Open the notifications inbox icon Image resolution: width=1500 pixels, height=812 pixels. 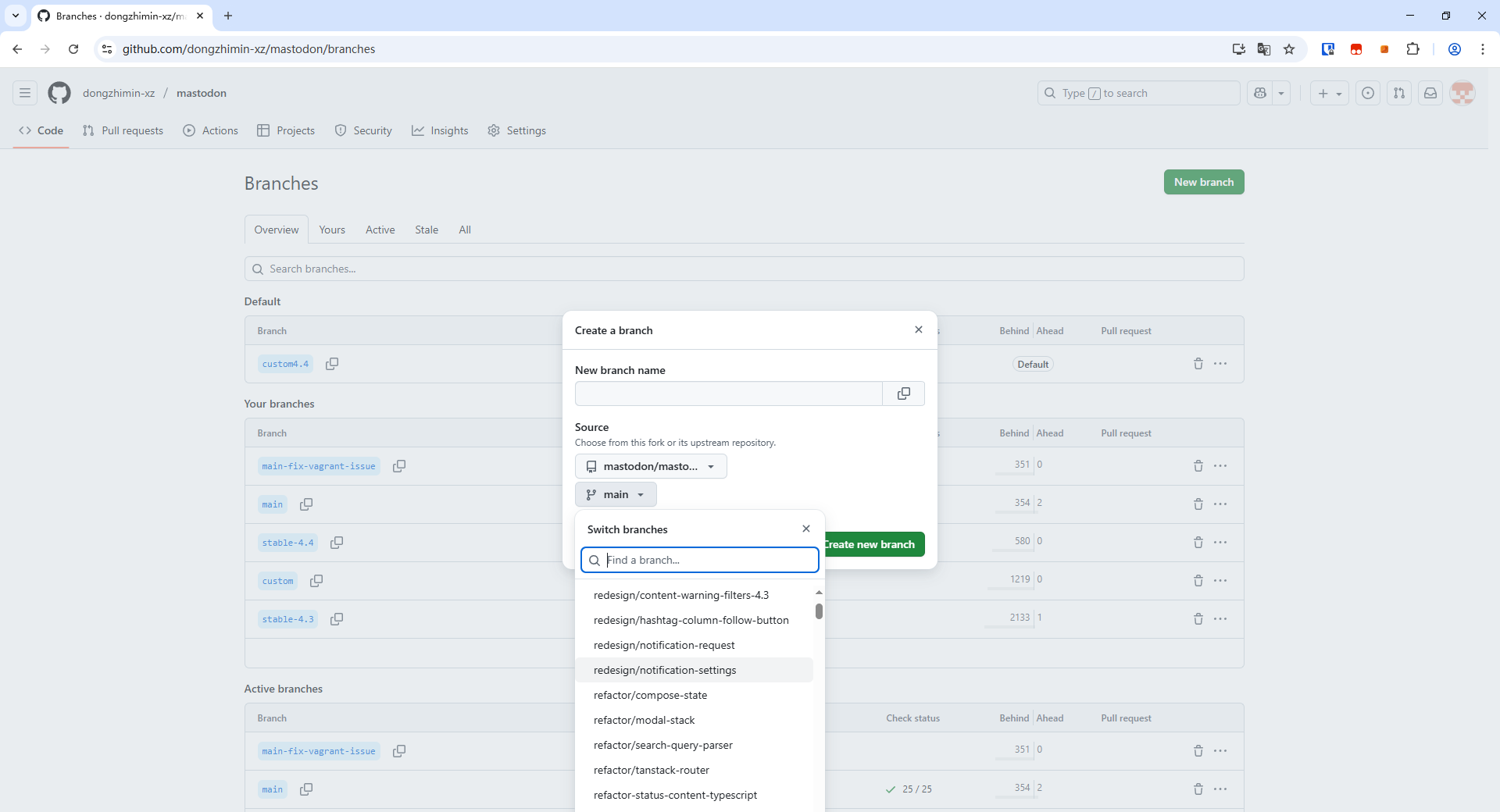[x=1430, y=93]
